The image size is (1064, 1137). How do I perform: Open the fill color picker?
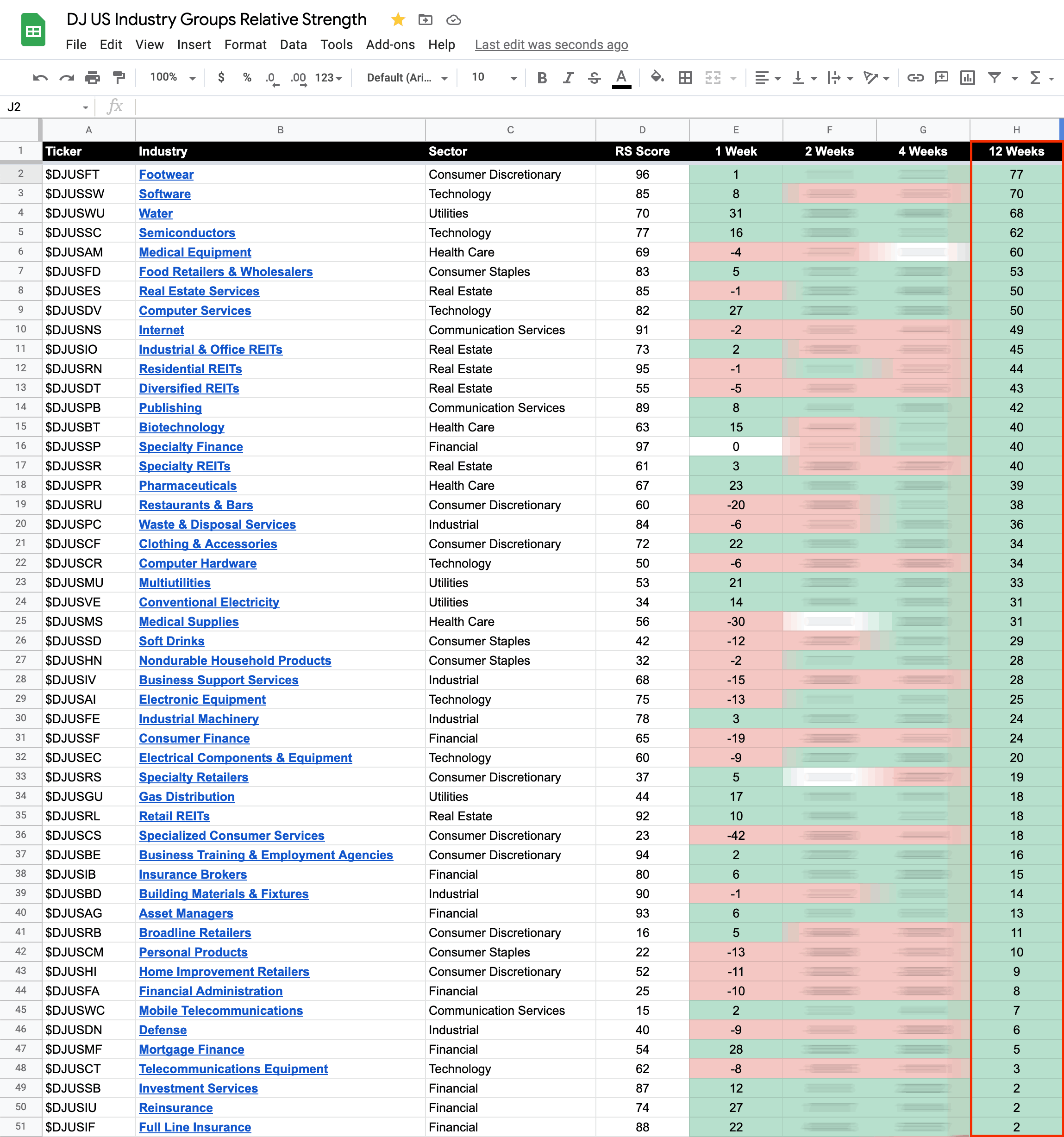(x=657, y=77)
